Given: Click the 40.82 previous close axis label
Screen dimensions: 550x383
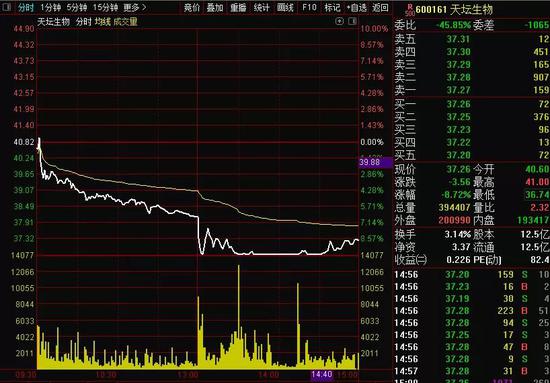Looking at the screenshot, I should tap(24, 142).
